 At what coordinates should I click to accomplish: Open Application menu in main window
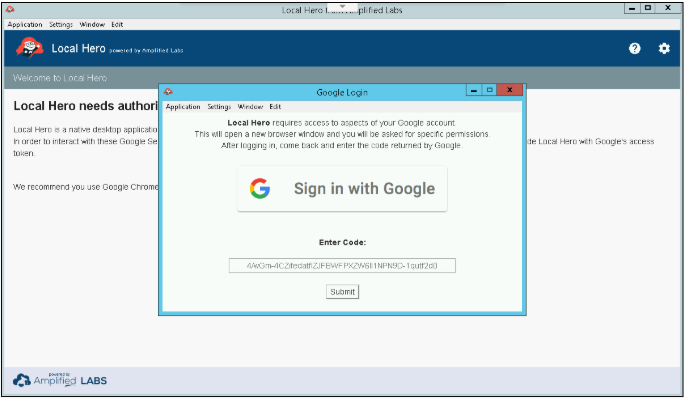point(25,24)
